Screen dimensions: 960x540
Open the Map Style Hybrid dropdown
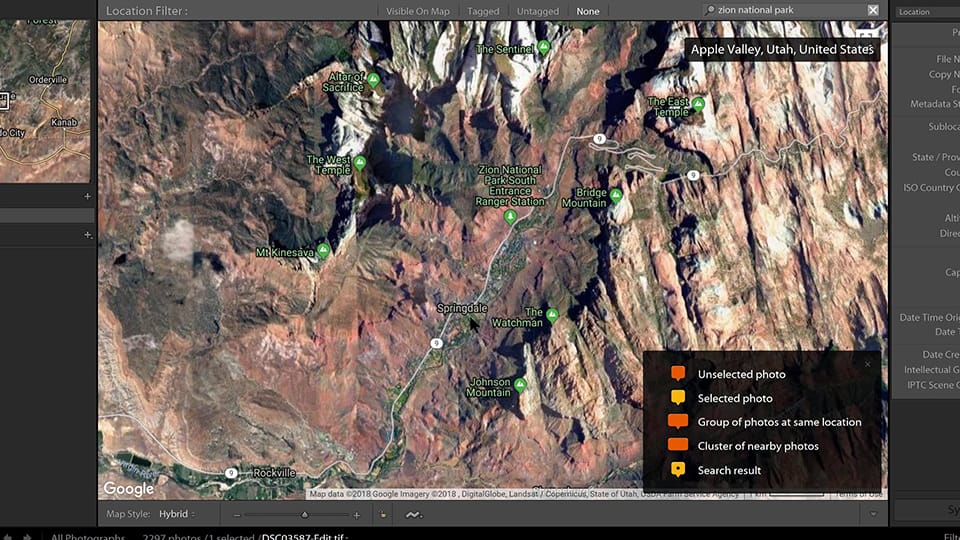(176, 514)
